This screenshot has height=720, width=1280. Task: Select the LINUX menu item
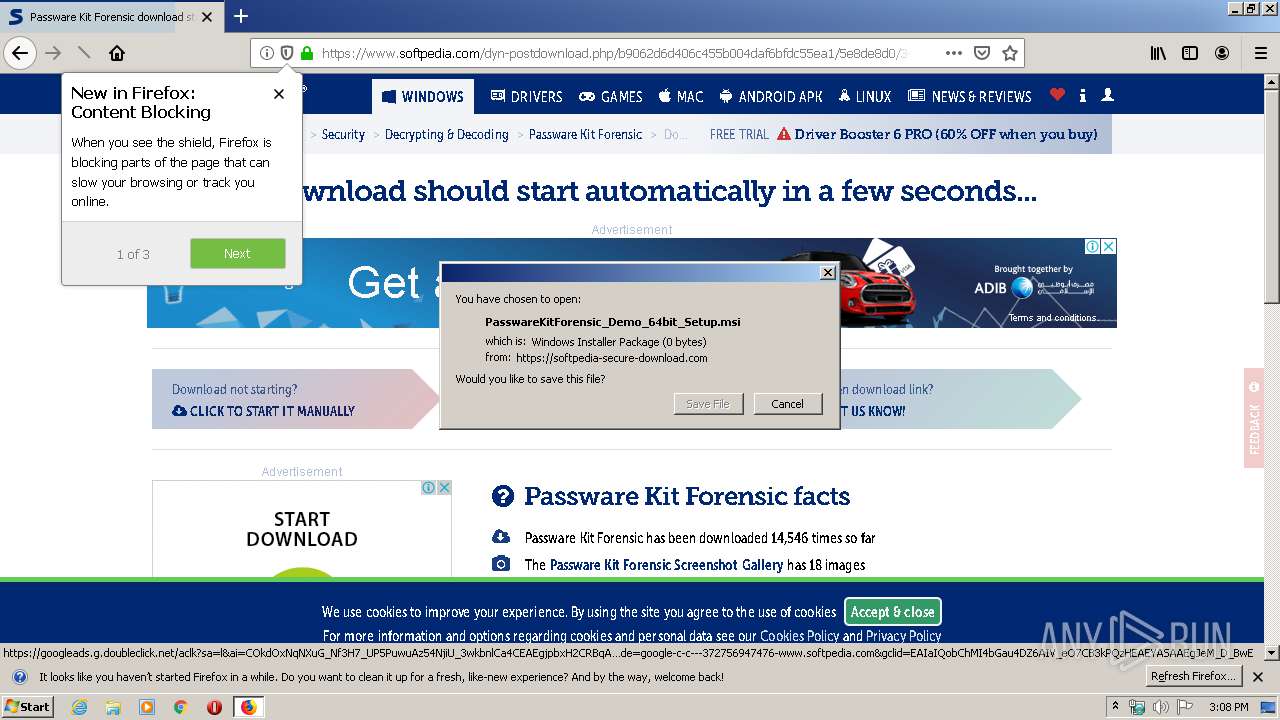coord(864,96)
